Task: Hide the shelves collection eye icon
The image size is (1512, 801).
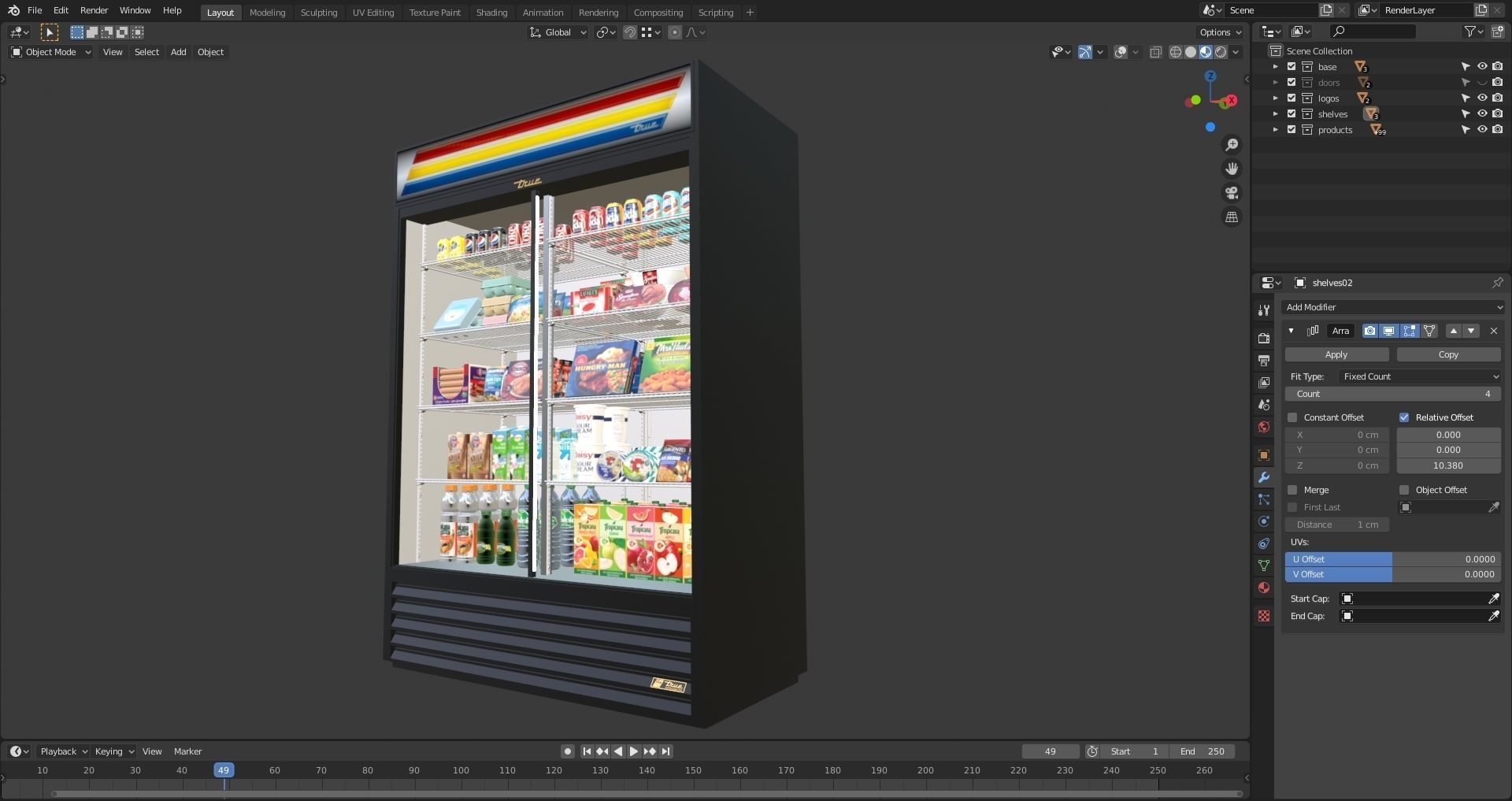Action: click(1482, 114)
